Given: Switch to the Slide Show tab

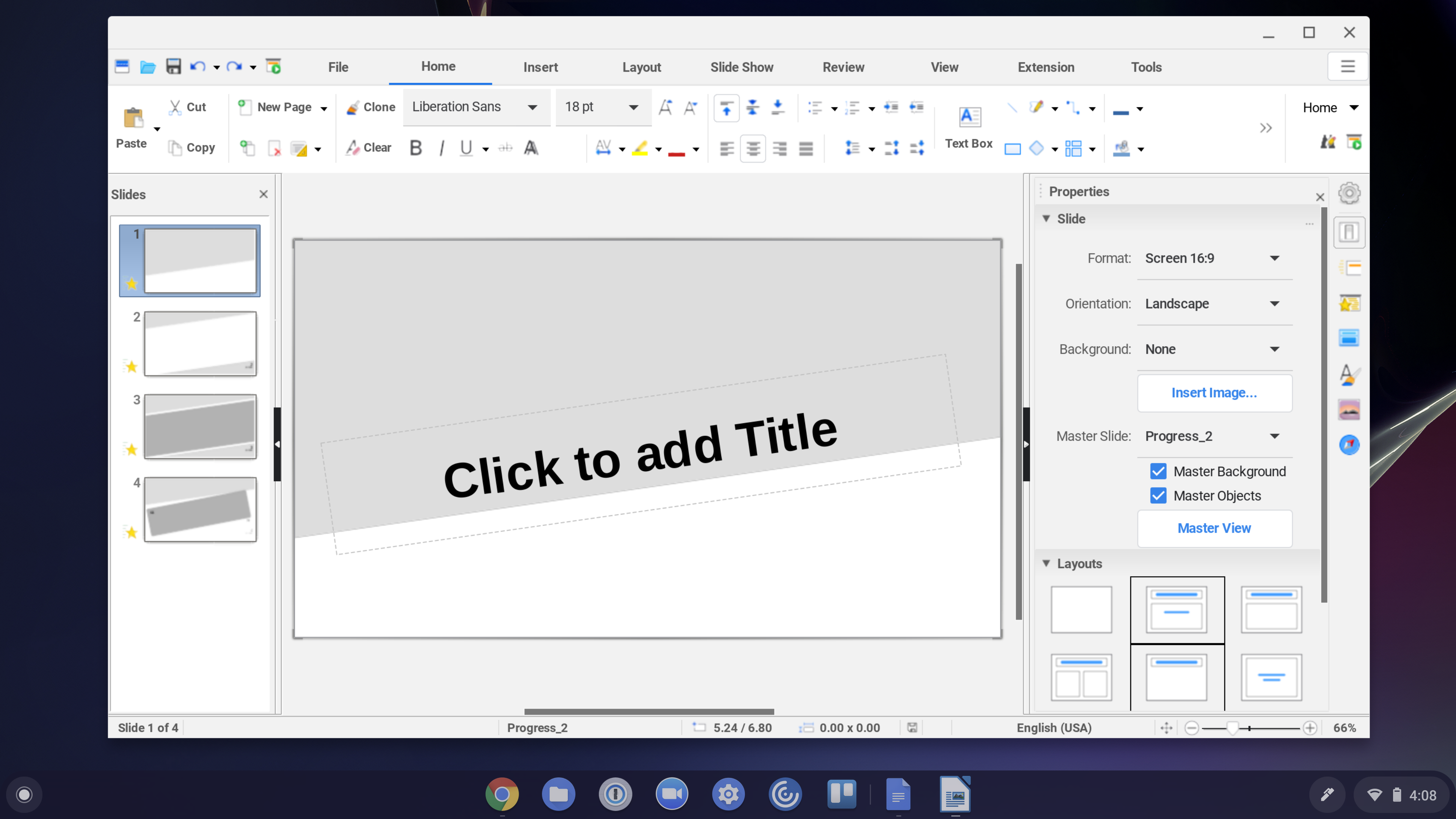Looking at the screenshot, I should coord(742,67).
